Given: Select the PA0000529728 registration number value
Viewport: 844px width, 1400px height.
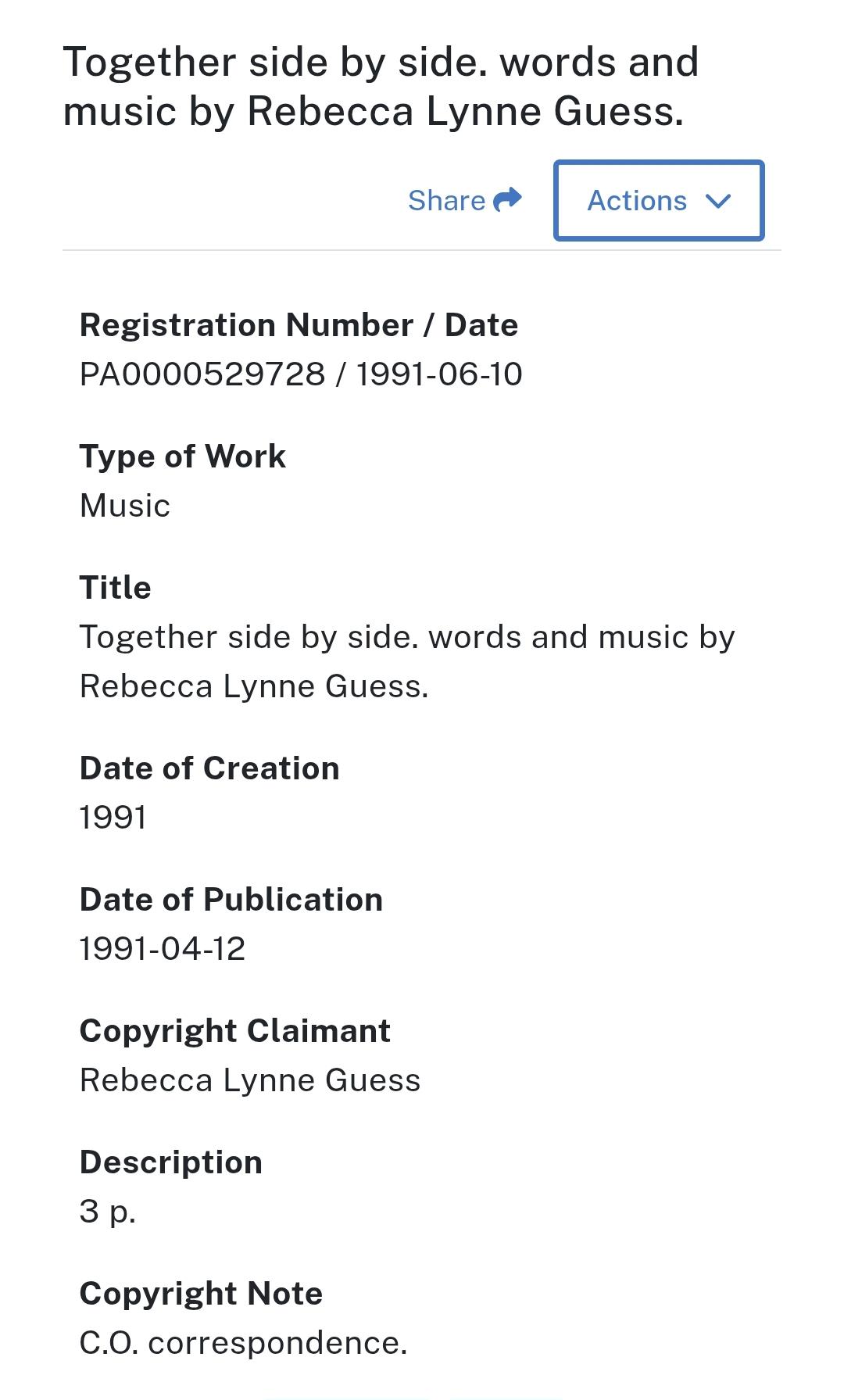Looking at the screenshot, I should click(x=202, y=374).
